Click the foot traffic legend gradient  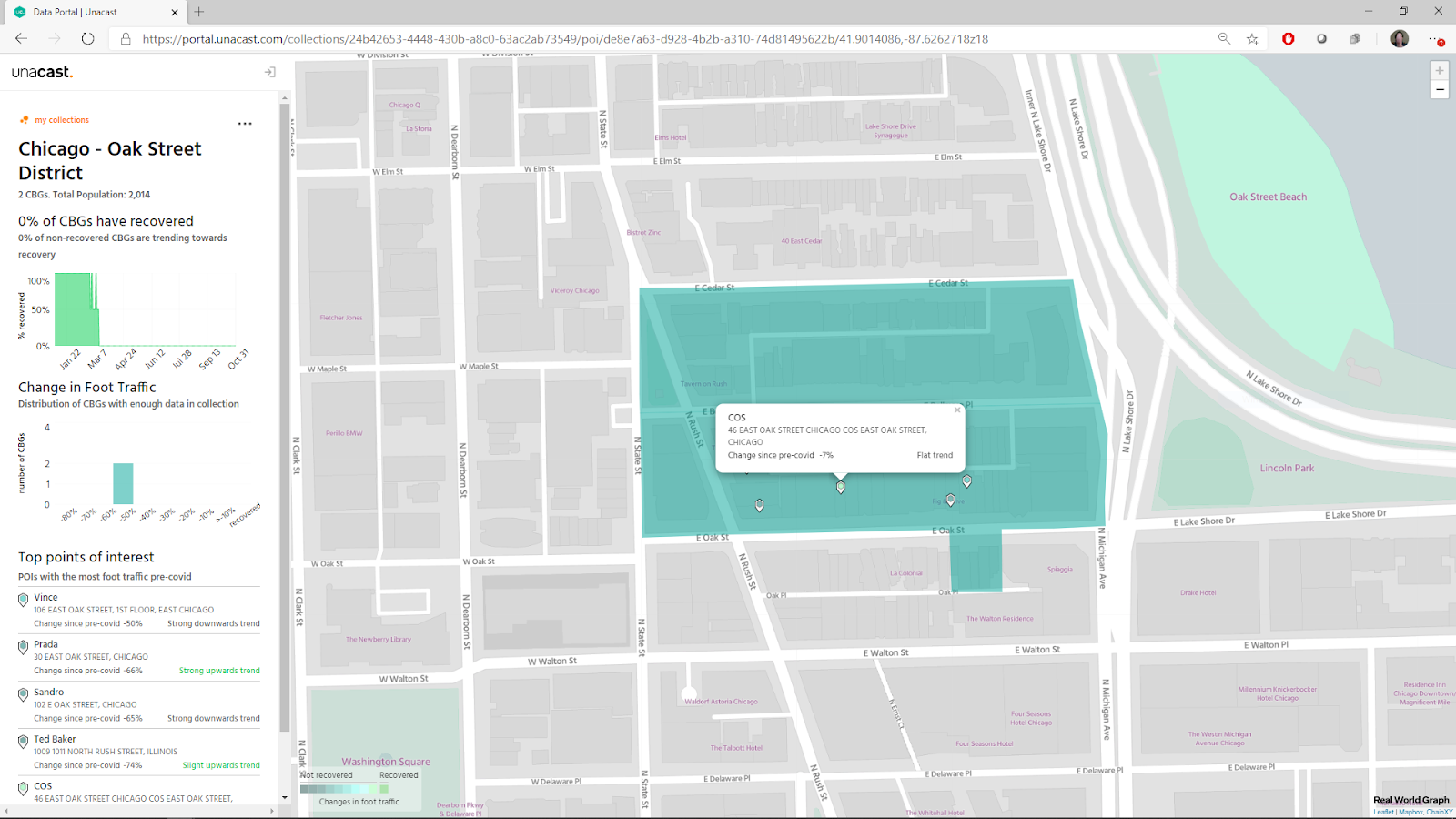point(345,789)
